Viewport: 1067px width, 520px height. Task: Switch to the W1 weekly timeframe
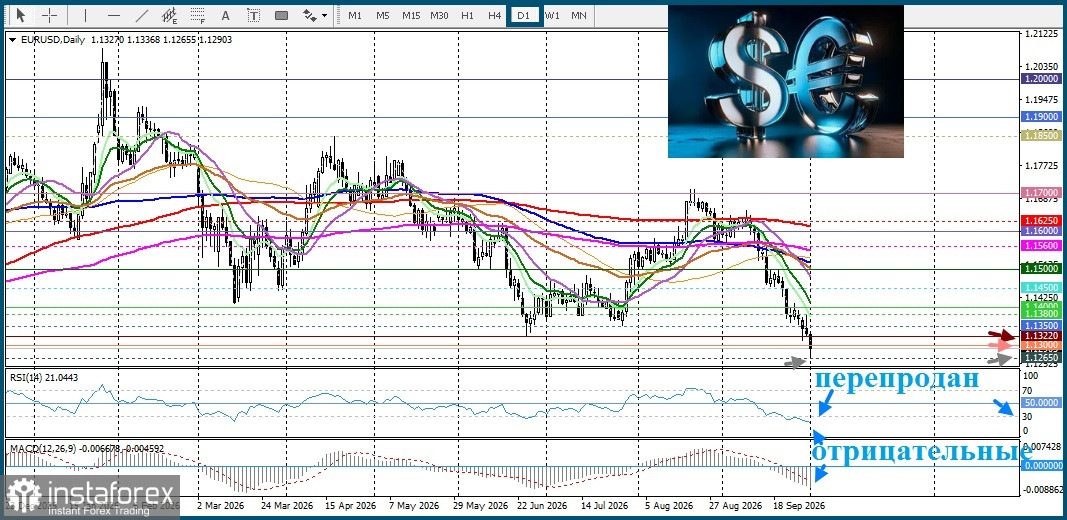[553, 15]
